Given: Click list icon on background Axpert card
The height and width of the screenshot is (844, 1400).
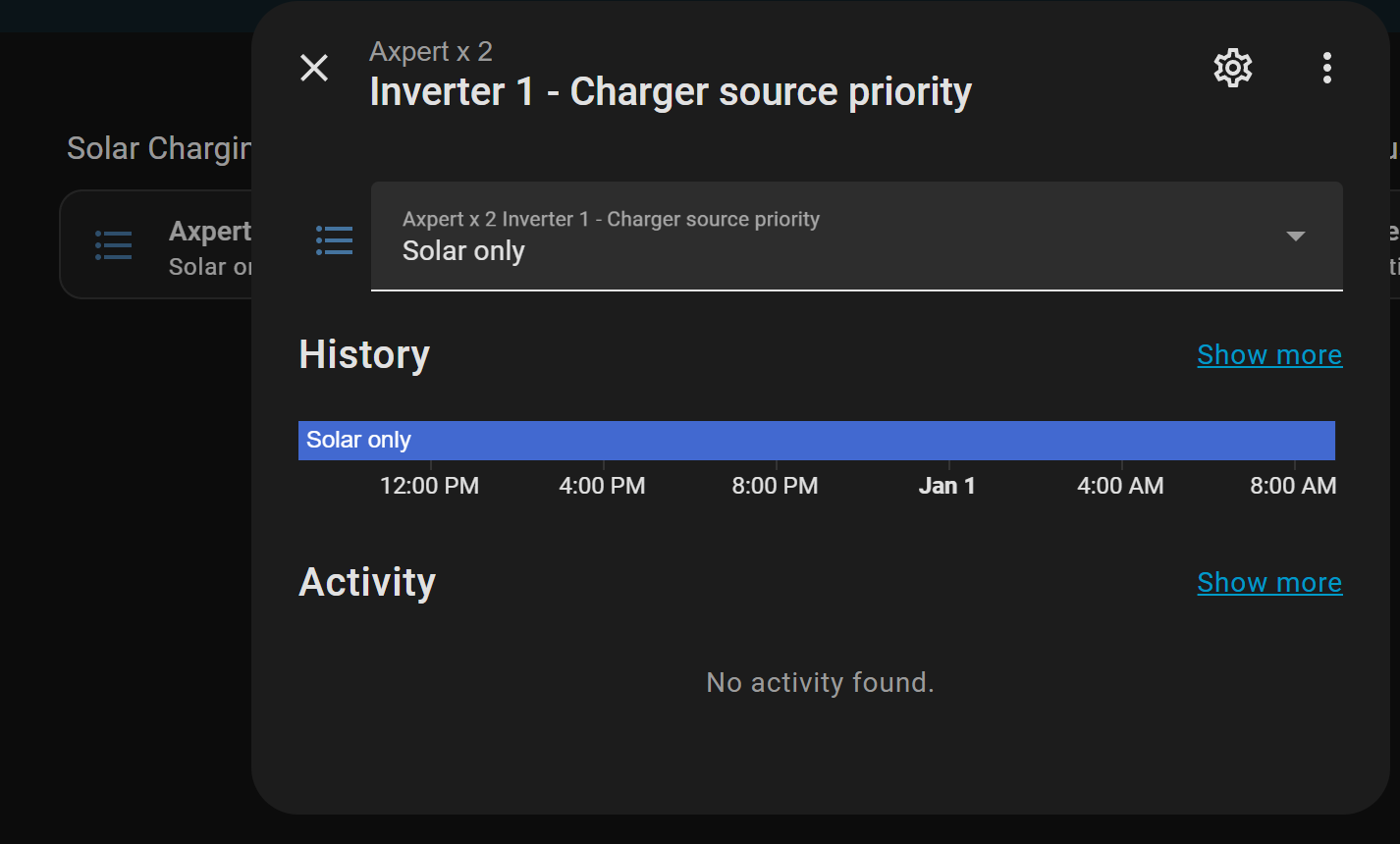Looking at the screenshot, I should pyautogui.click(x=114, y=244).
